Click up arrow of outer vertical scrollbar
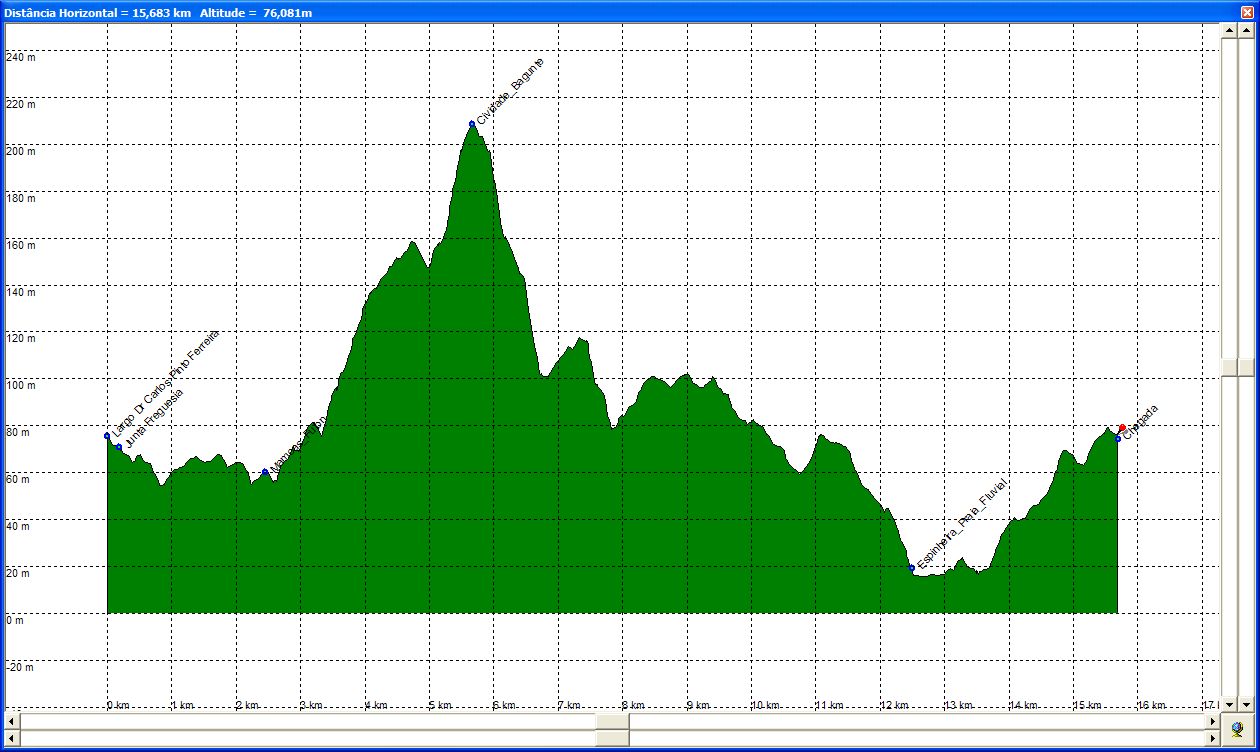Image resolution: width=1260 pixels, height=752 pixels. (x=1247, y=29)
